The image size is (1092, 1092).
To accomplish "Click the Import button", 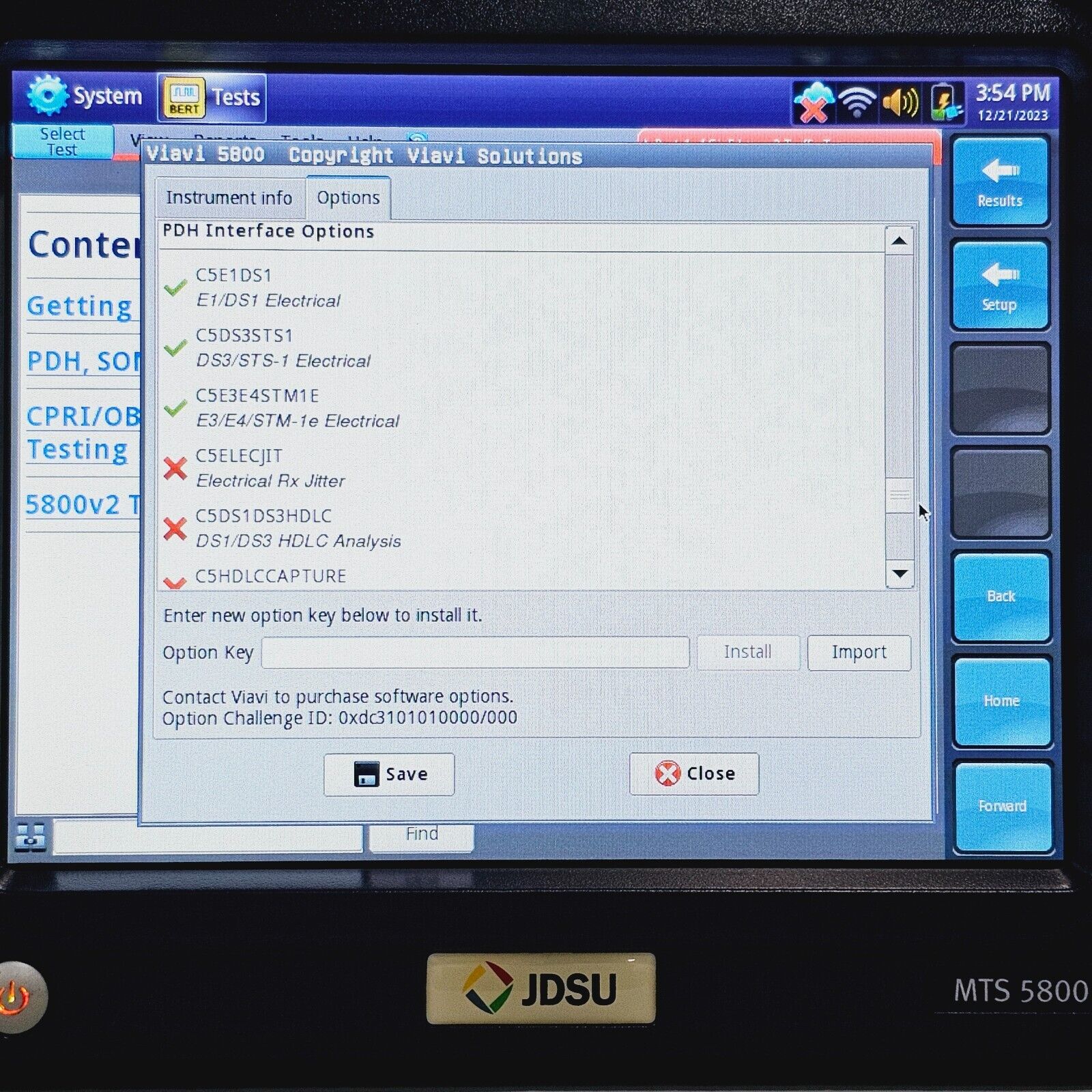I will [859, 652].
